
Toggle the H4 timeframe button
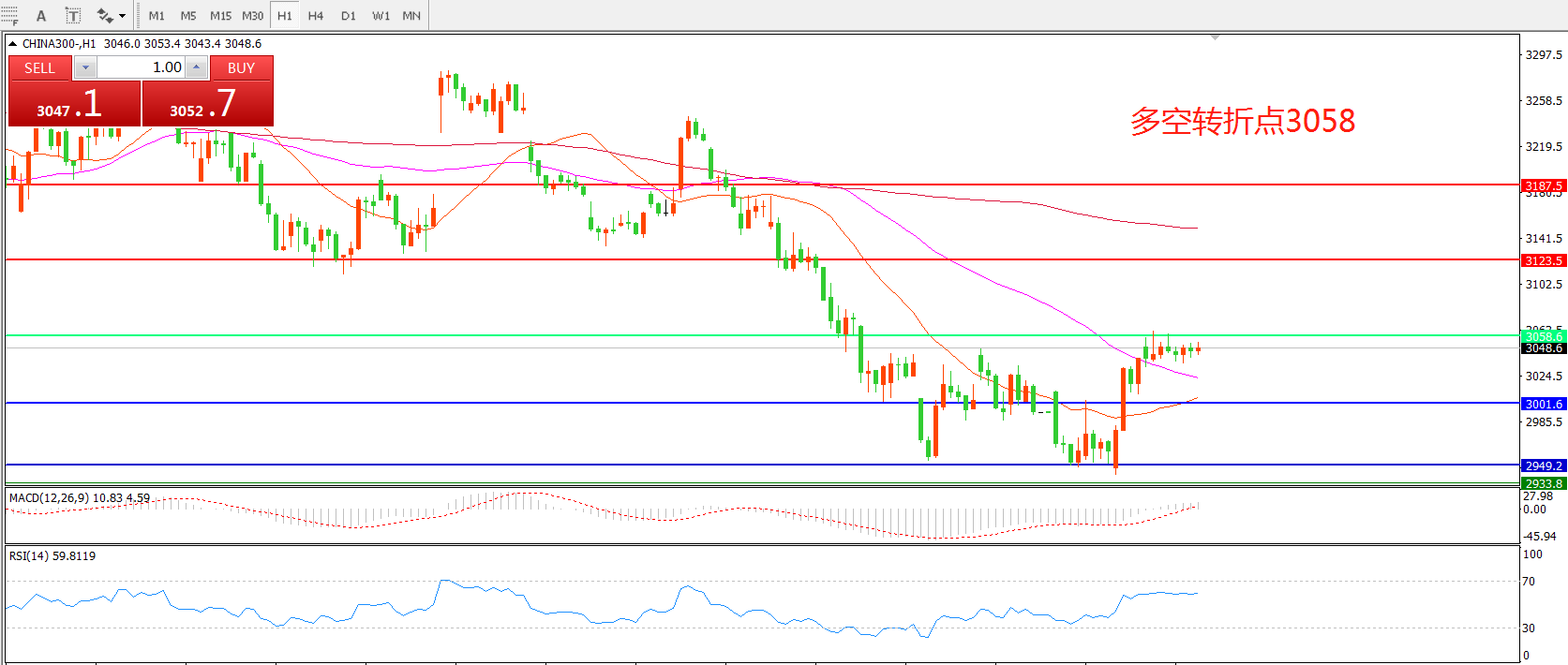316,16
